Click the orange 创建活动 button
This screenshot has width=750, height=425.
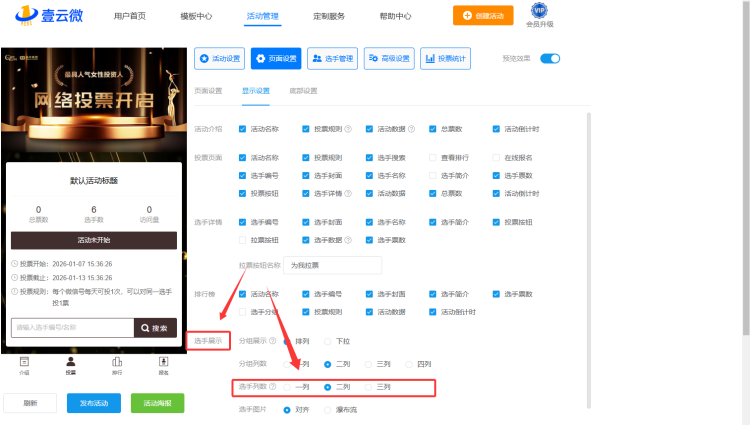click(483, 16)
